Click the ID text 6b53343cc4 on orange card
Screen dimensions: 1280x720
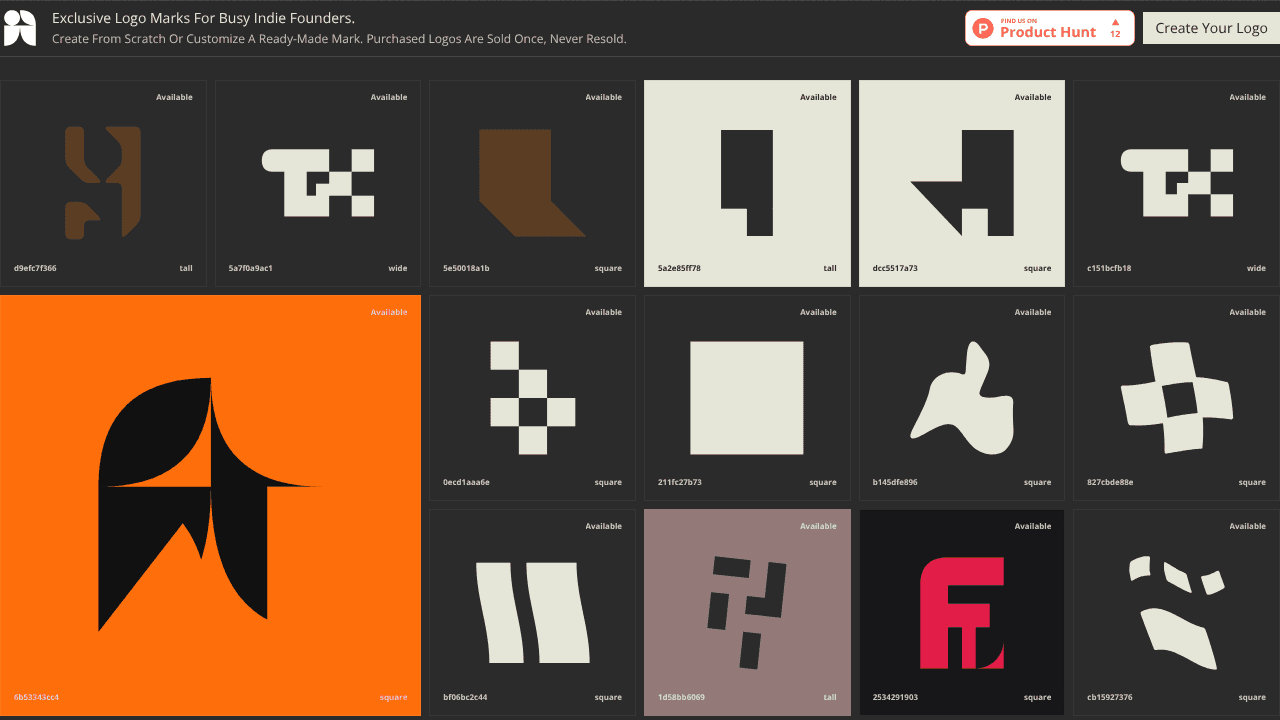tap(36, 697)
